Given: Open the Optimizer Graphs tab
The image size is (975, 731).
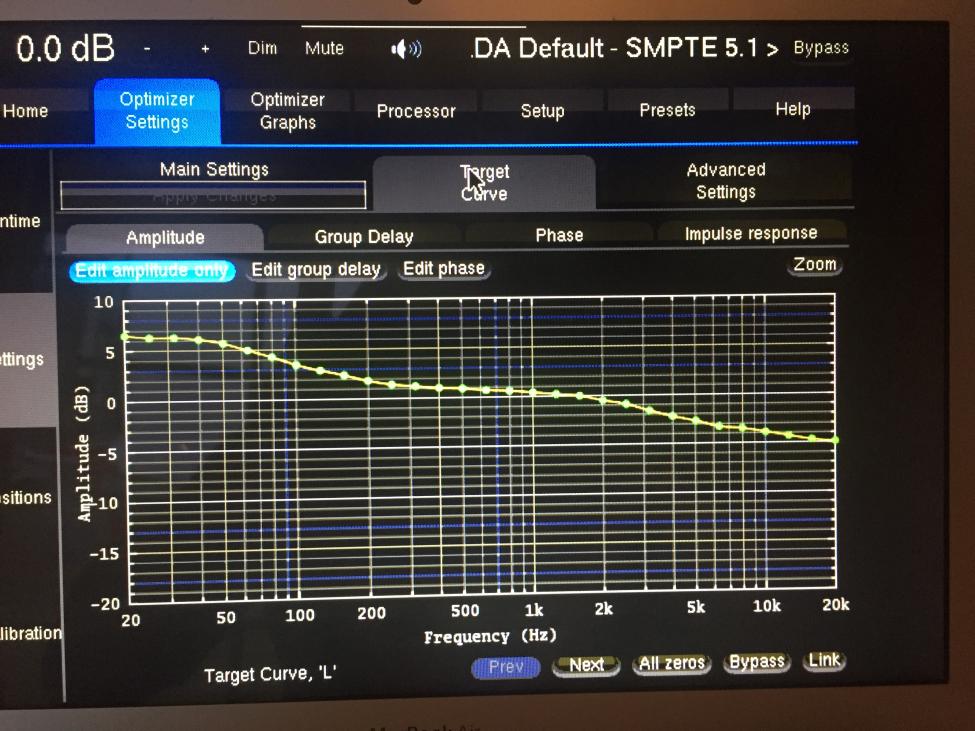Looking at the screenshot, I should [287, 111].
